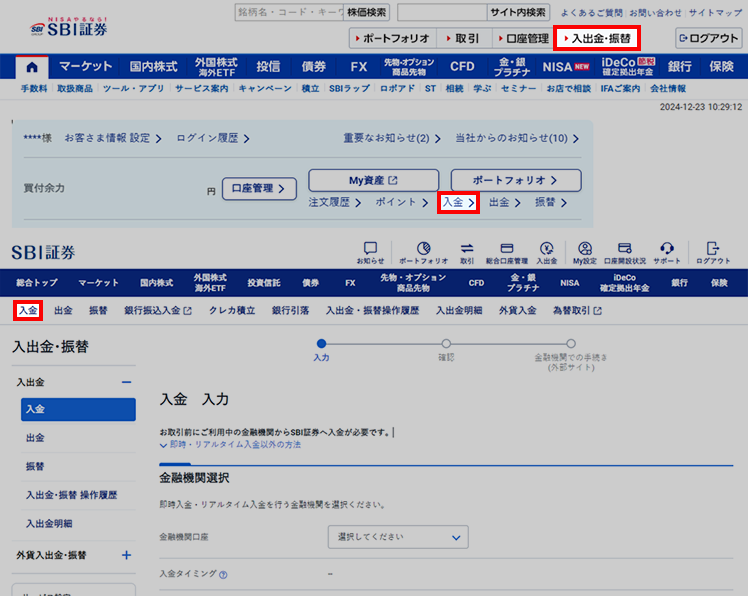Click the 入金タイミング help question icon
The width and height of the screenshot is (748, 596).
(x=223, y=575)
